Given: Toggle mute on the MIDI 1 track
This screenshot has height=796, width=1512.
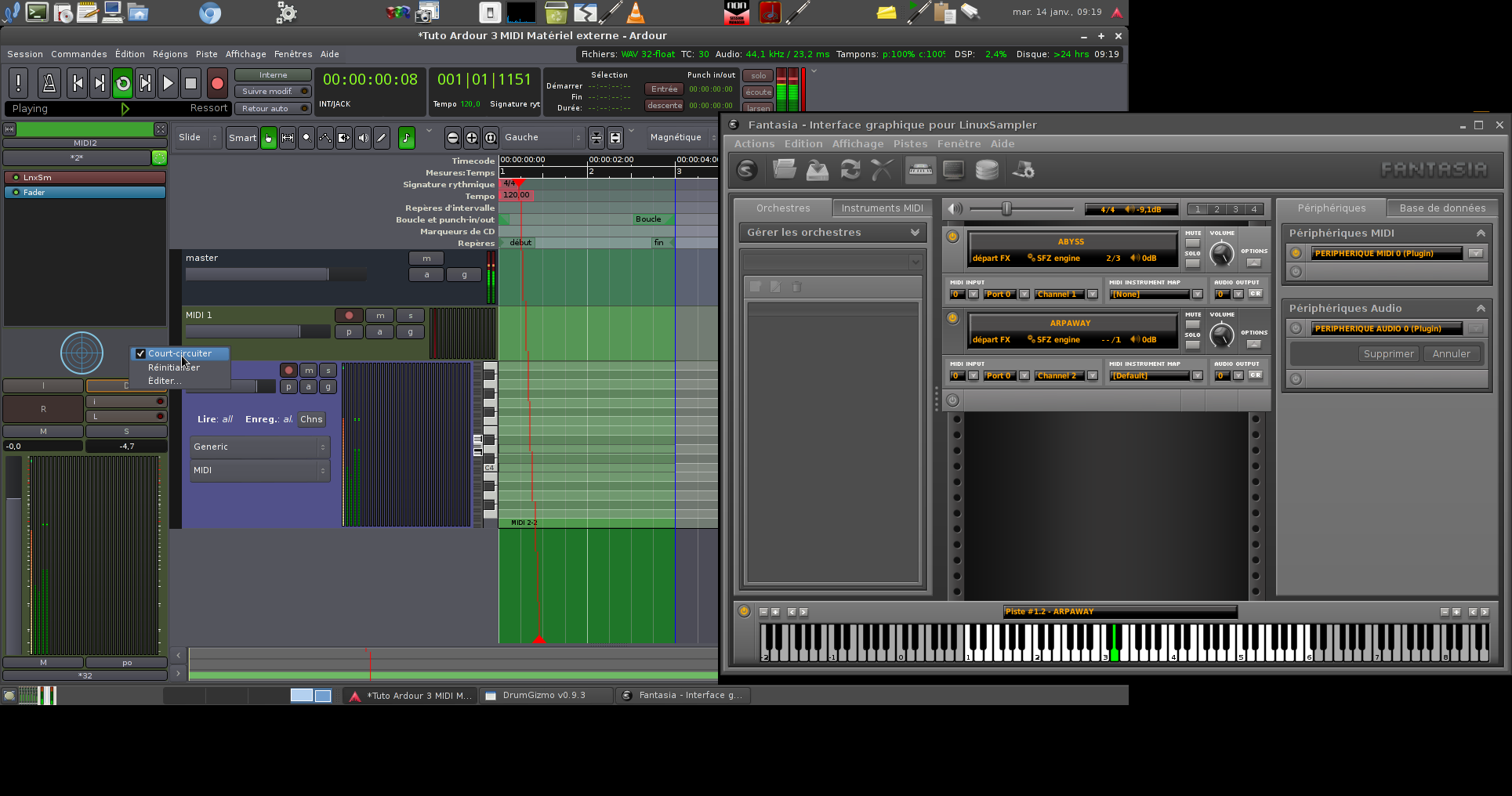Looking at the screenshot, I should coord(380,316).
